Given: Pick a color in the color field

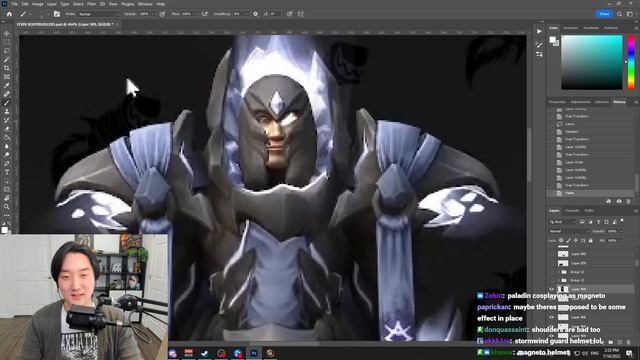Looking at the screenshot, I should pyautogui.click(x=592, y=62).
